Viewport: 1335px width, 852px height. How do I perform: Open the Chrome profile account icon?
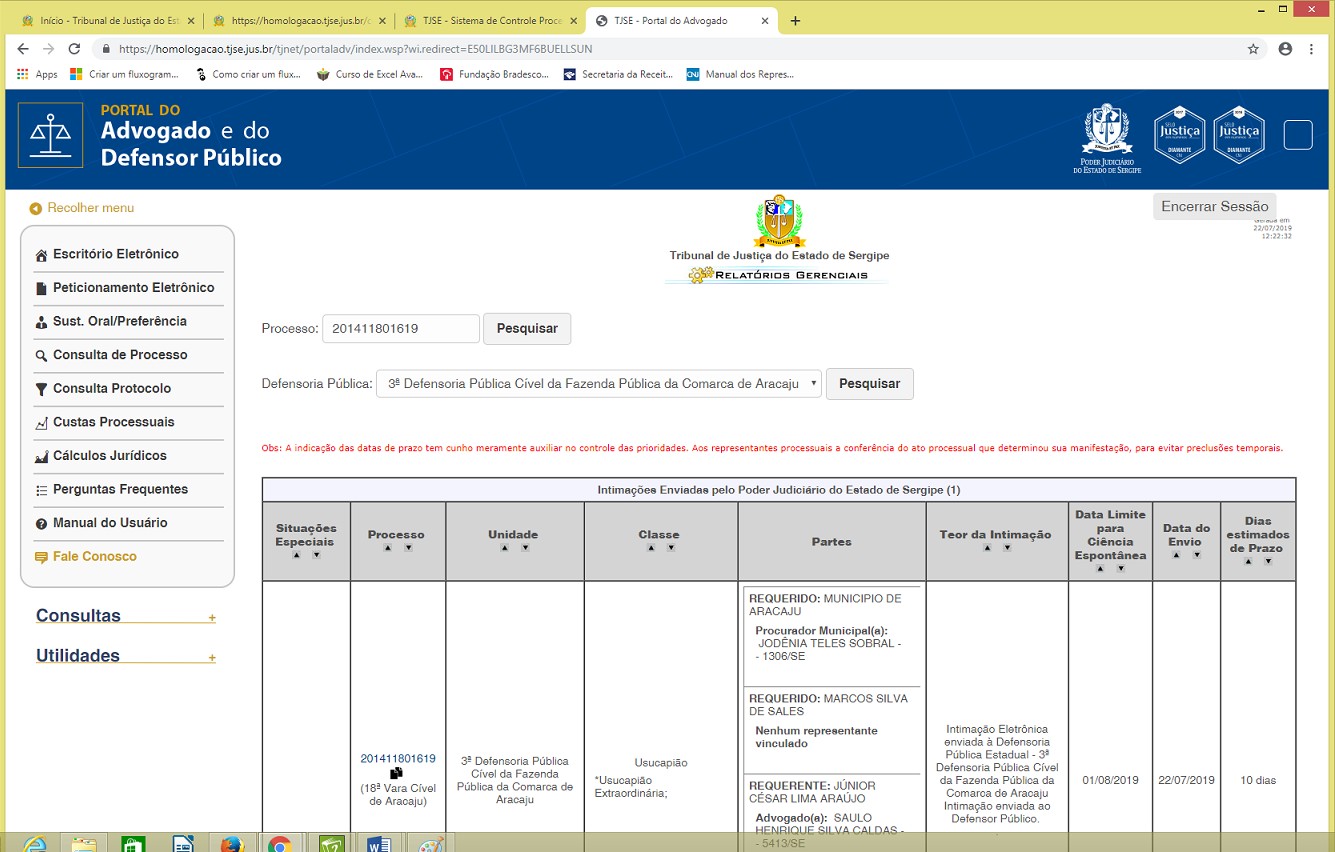(1285, 48)
